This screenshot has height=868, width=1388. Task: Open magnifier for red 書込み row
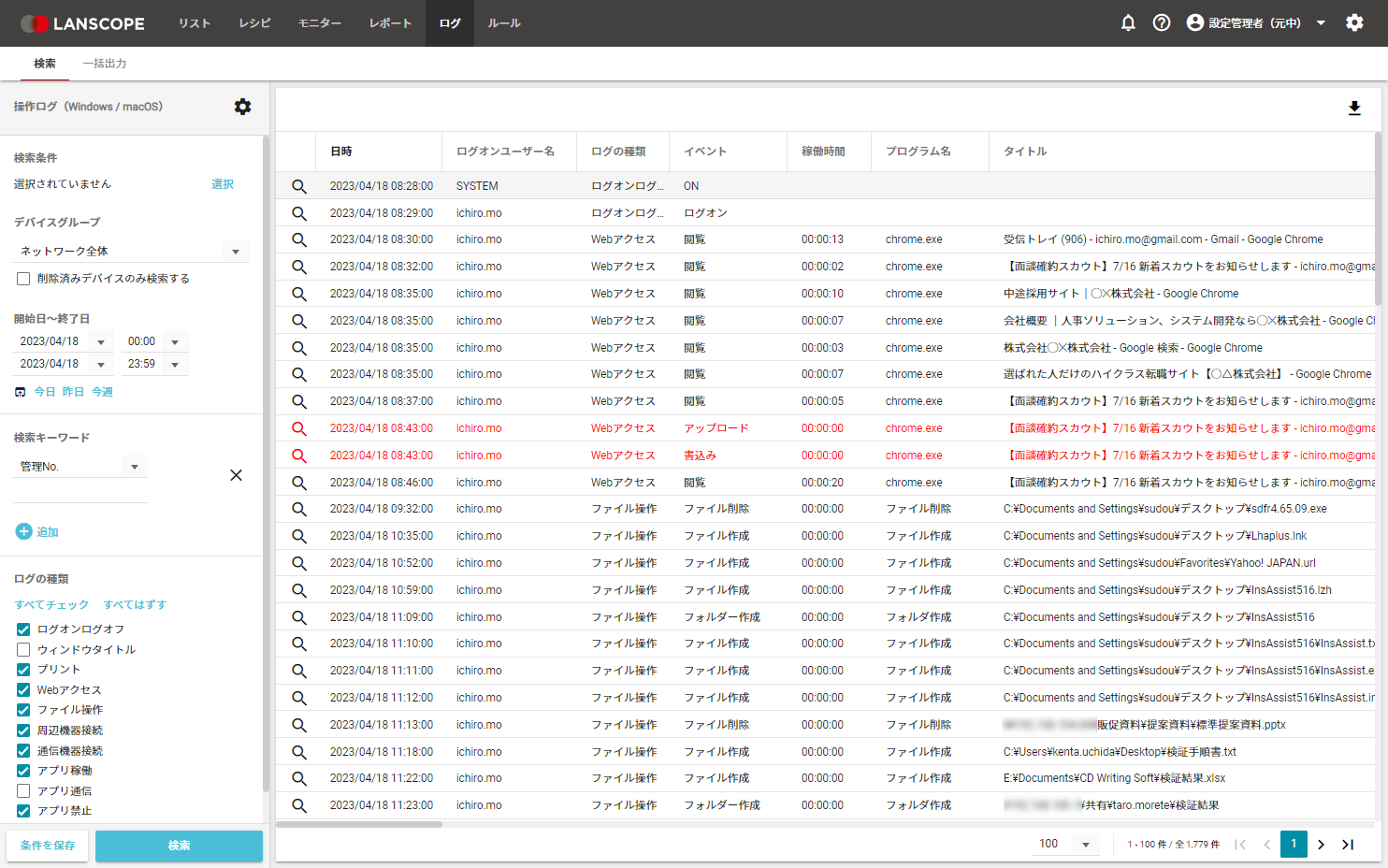click(299, 456)
